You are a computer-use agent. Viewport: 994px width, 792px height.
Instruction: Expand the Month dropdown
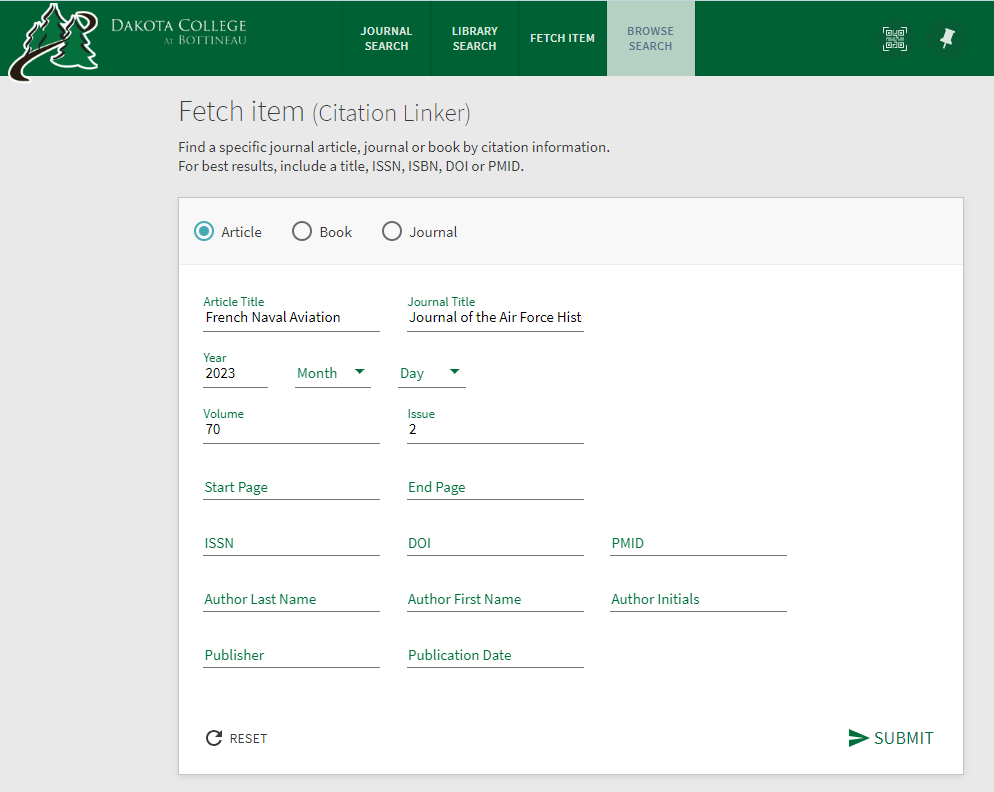click(x=333, y=373)
